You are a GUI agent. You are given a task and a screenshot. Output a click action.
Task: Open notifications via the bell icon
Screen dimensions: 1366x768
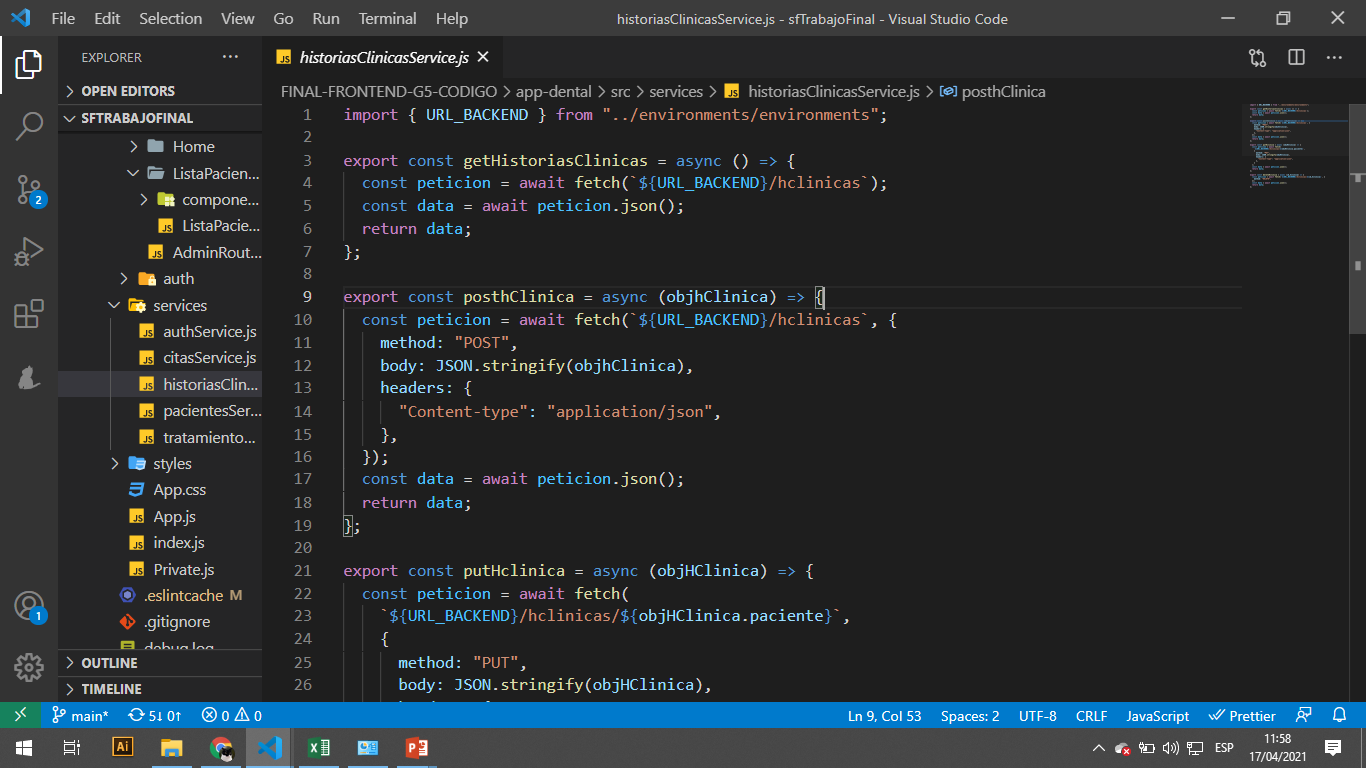click(x=1339, y=715)
